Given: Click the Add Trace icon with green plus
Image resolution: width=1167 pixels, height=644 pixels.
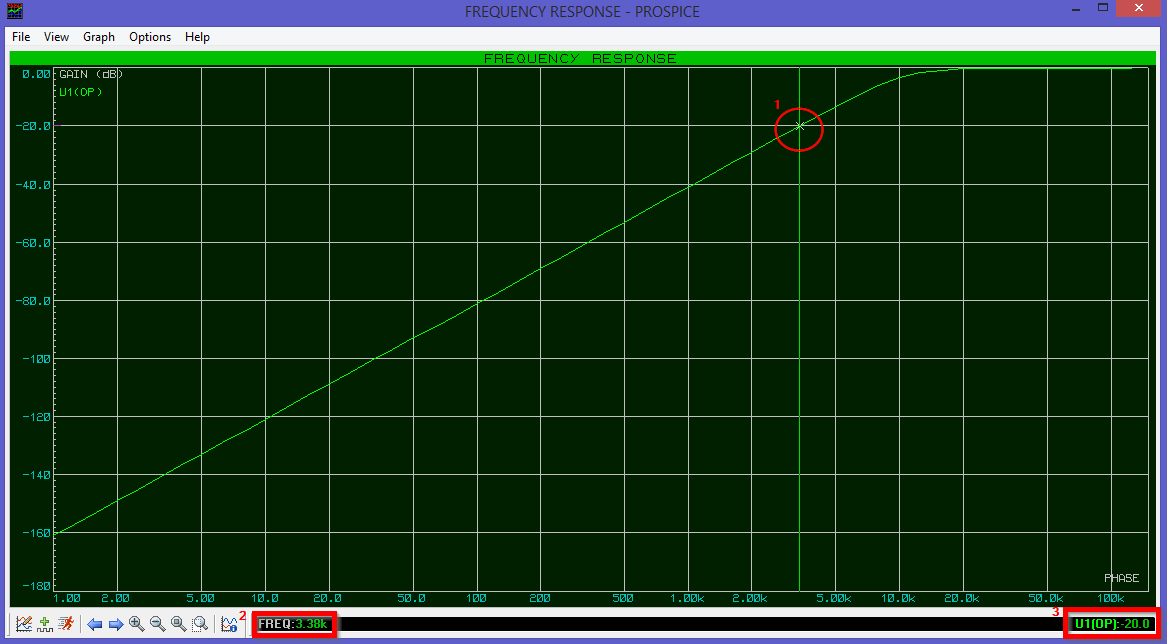Looking at the screenshot, I should [44, 625].
